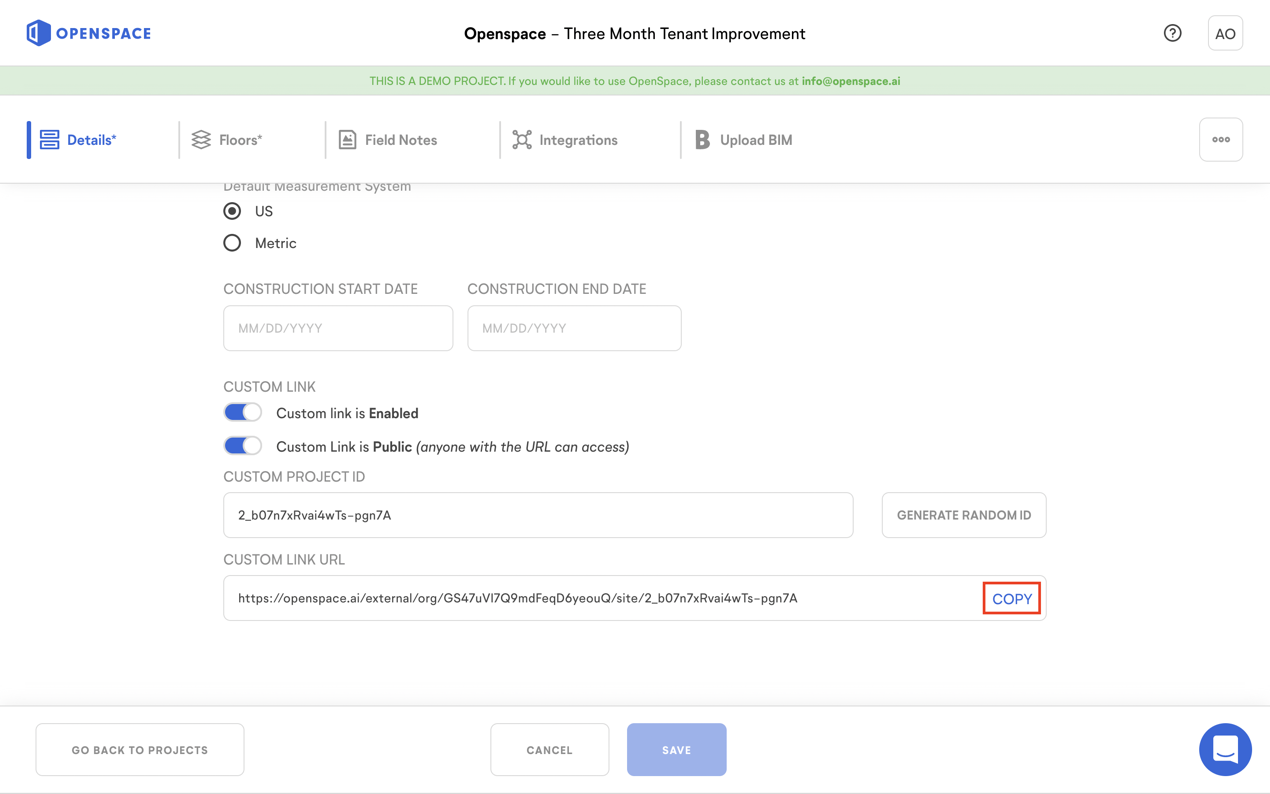Screen dimensions: 1270x794
Task: Copy the custom link URL
Action: [x=1012, y=599]
